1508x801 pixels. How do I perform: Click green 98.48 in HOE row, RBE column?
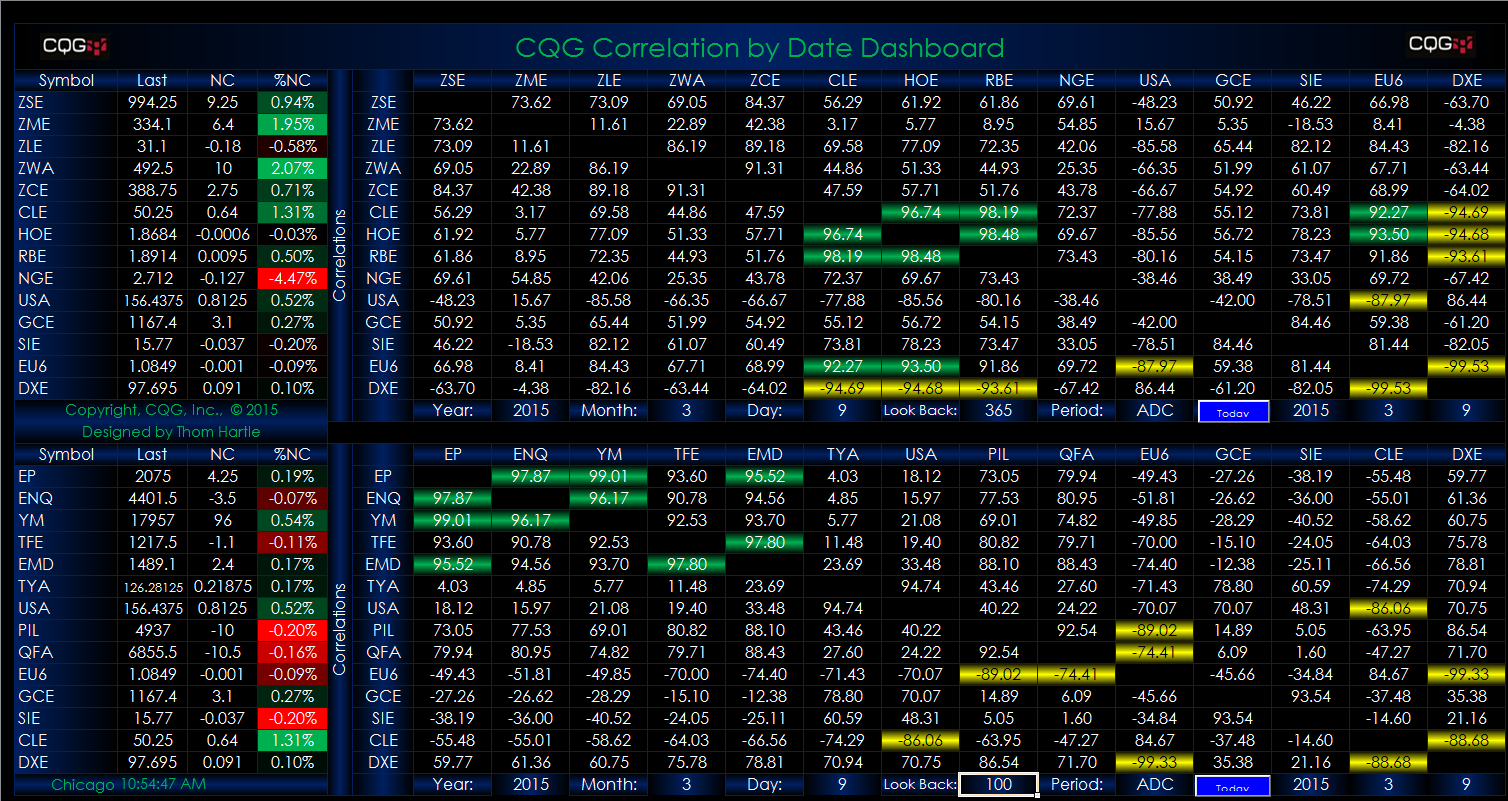[x=998, y=234]
